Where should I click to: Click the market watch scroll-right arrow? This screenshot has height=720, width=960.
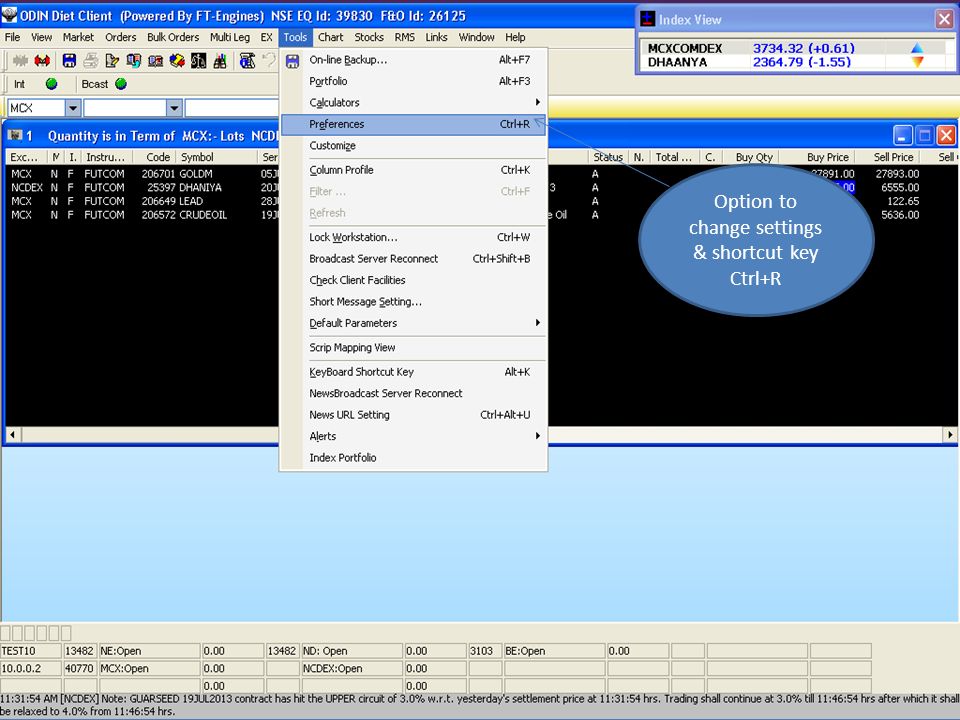pos(949,435)
